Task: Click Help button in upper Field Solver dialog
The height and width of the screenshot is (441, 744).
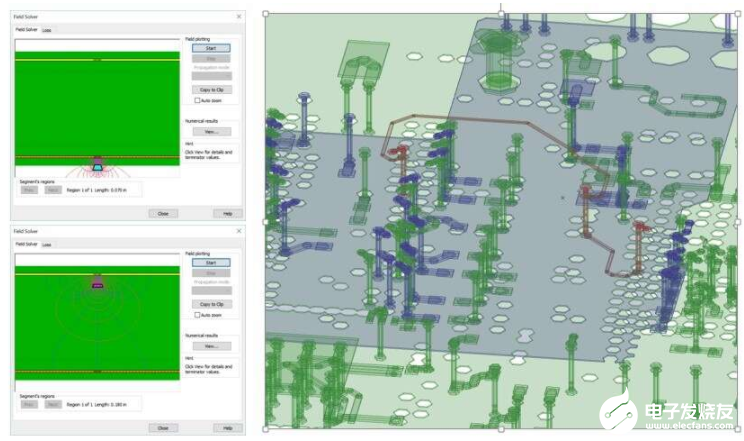Action: [x=228, y=214]
